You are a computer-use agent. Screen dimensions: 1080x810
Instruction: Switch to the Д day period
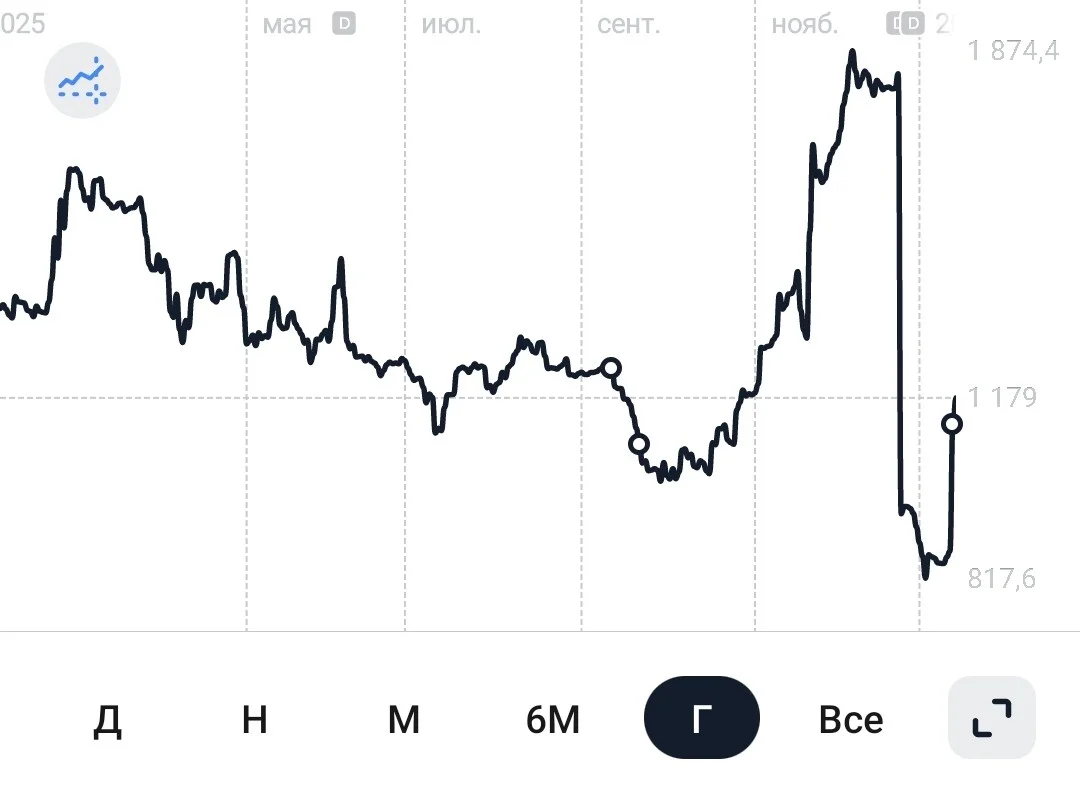(x=107, y=720)
